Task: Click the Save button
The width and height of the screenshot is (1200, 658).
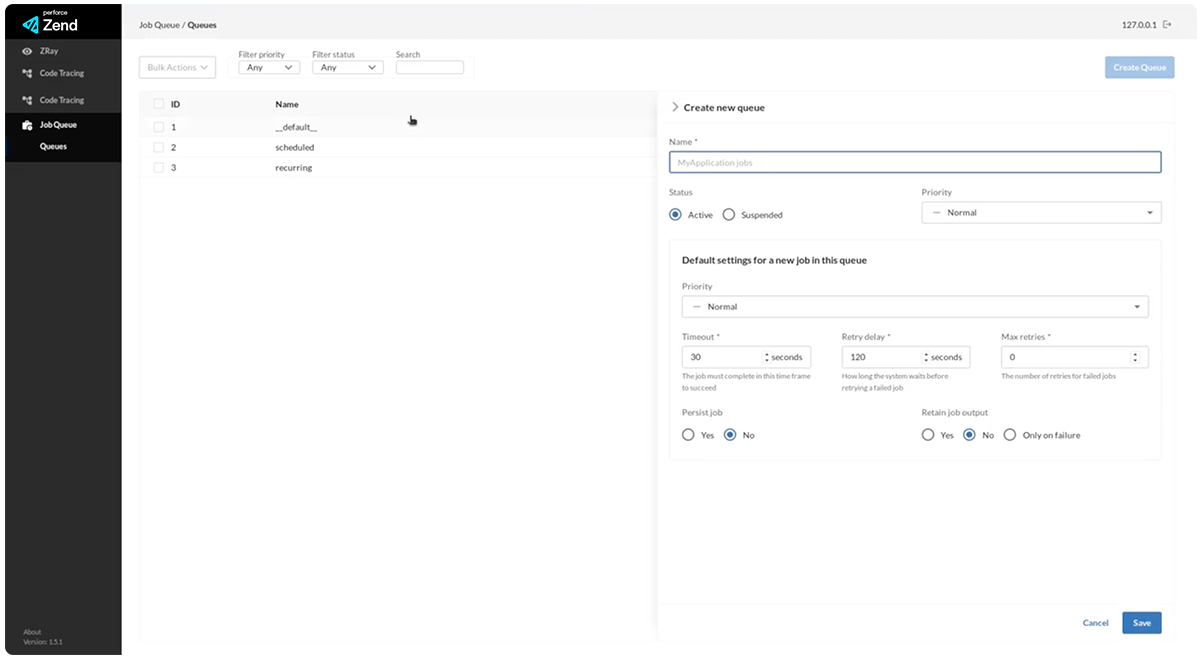Action: tap(1141, 623)
